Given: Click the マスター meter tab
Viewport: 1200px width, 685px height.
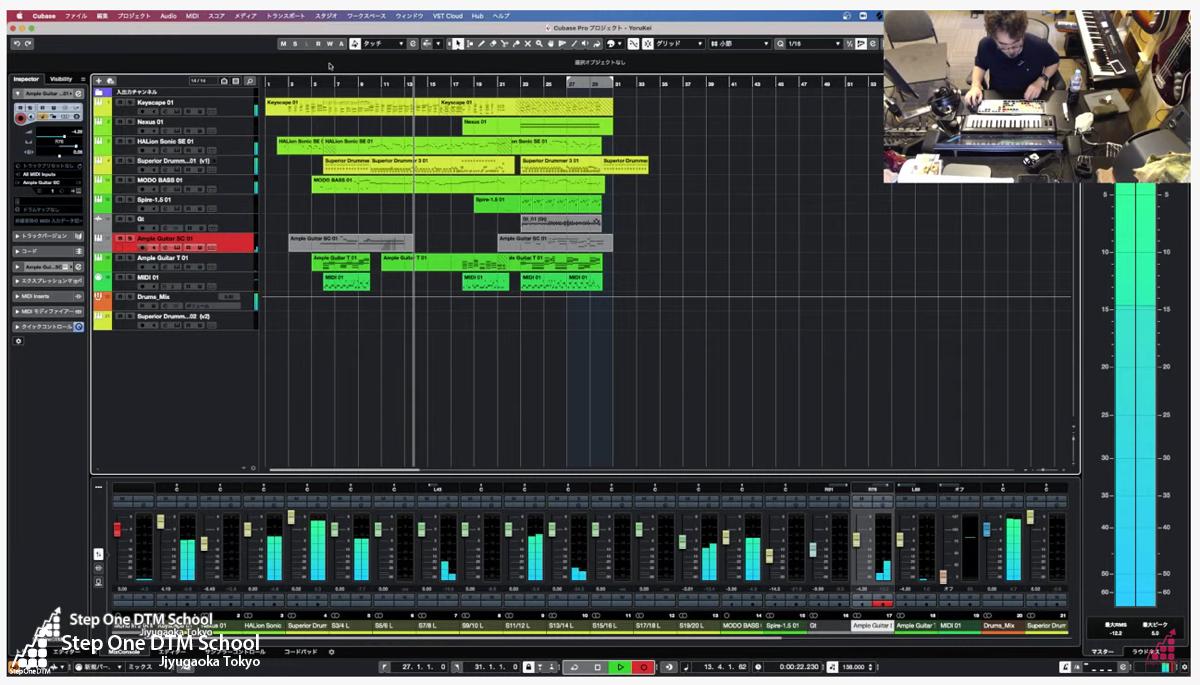Looking at the screenshot, I should (1102, 651).
